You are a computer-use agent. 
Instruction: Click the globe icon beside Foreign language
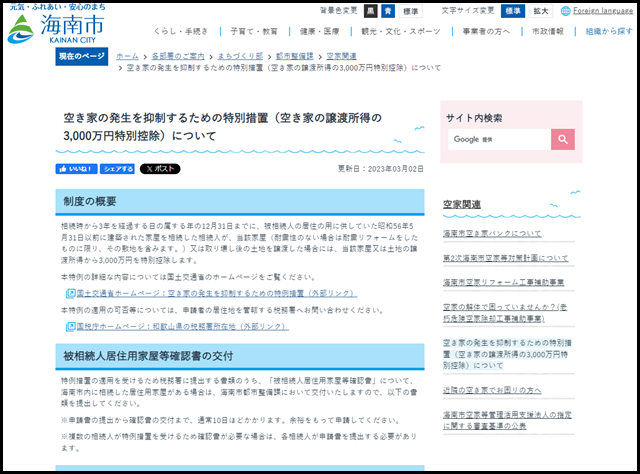tap(565, 11)
